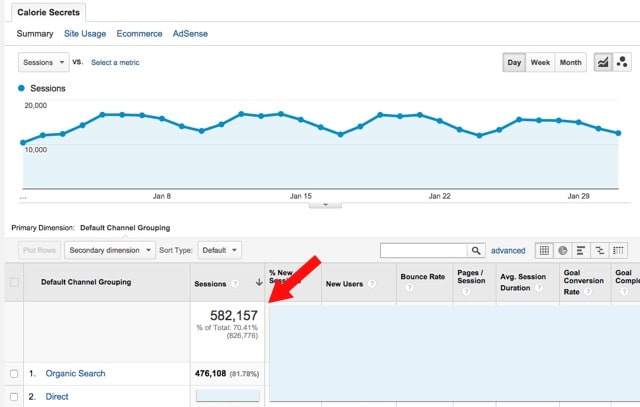Switch to the Ecommerce tab
Viewport: 640px width, 407px height.
coord(139,34)
